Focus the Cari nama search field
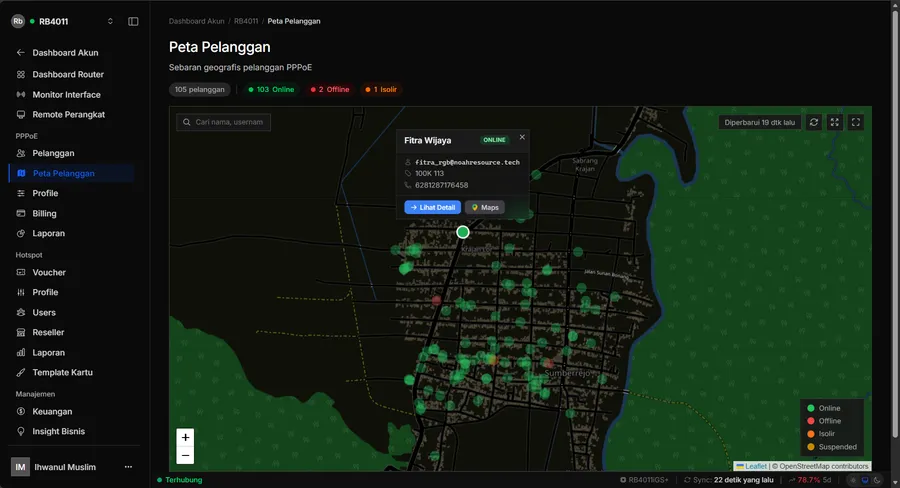 (x=223, y=122)
